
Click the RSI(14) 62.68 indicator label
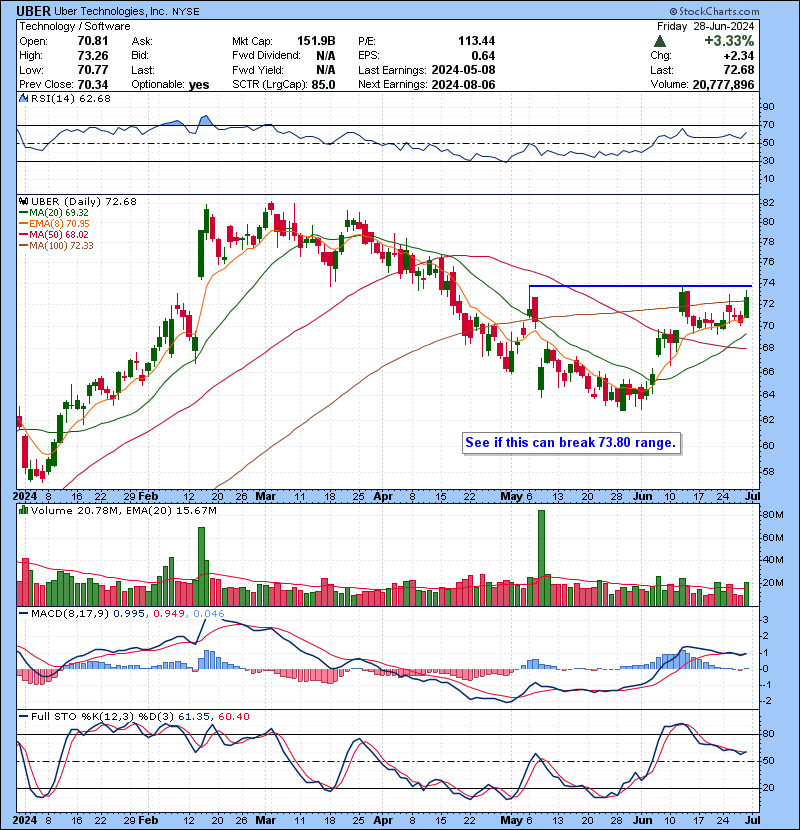[x=71, y=98]
